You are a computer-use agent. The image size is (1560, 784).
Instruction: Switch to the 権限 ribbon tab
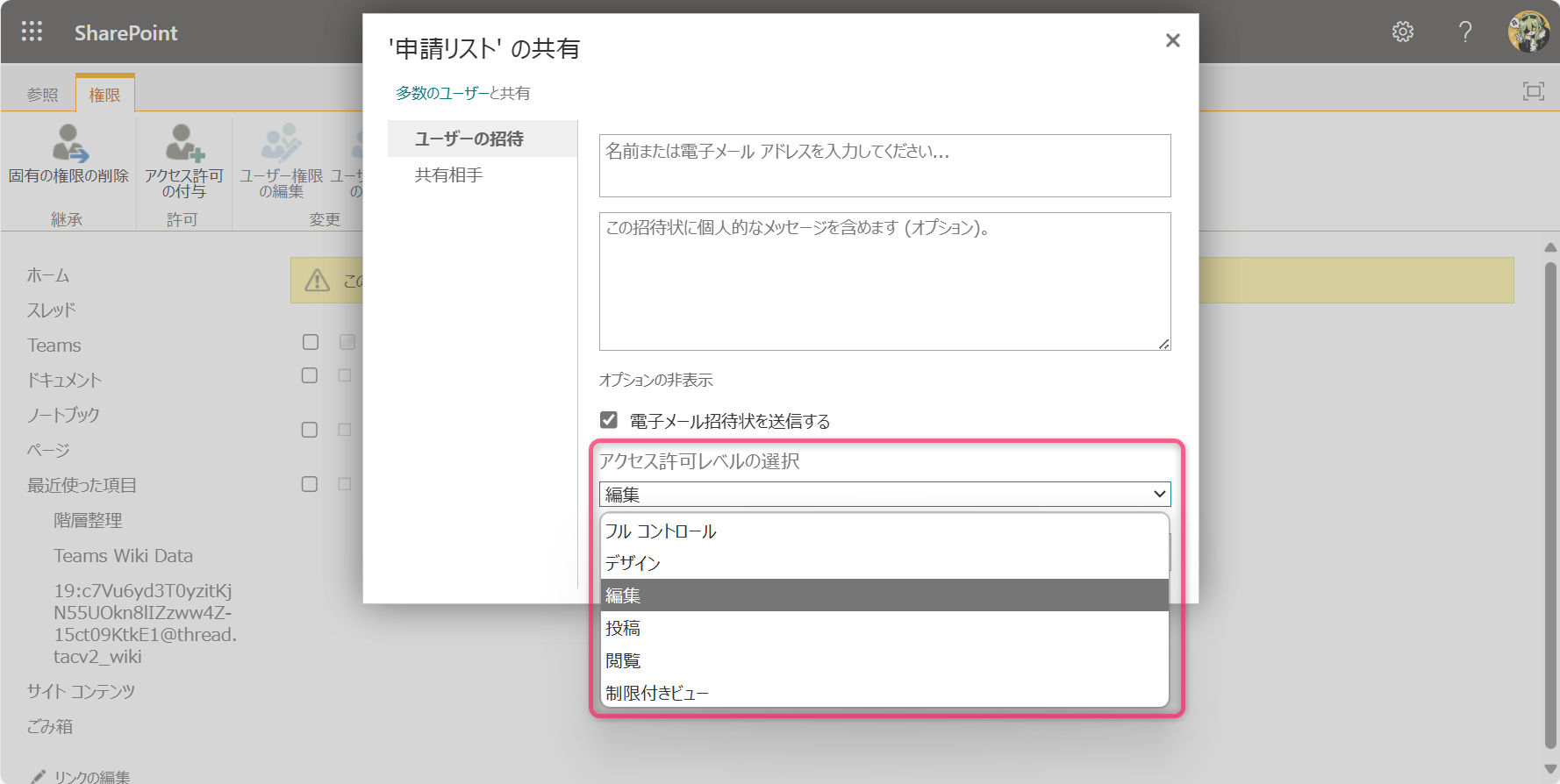[x=104, y=95]
